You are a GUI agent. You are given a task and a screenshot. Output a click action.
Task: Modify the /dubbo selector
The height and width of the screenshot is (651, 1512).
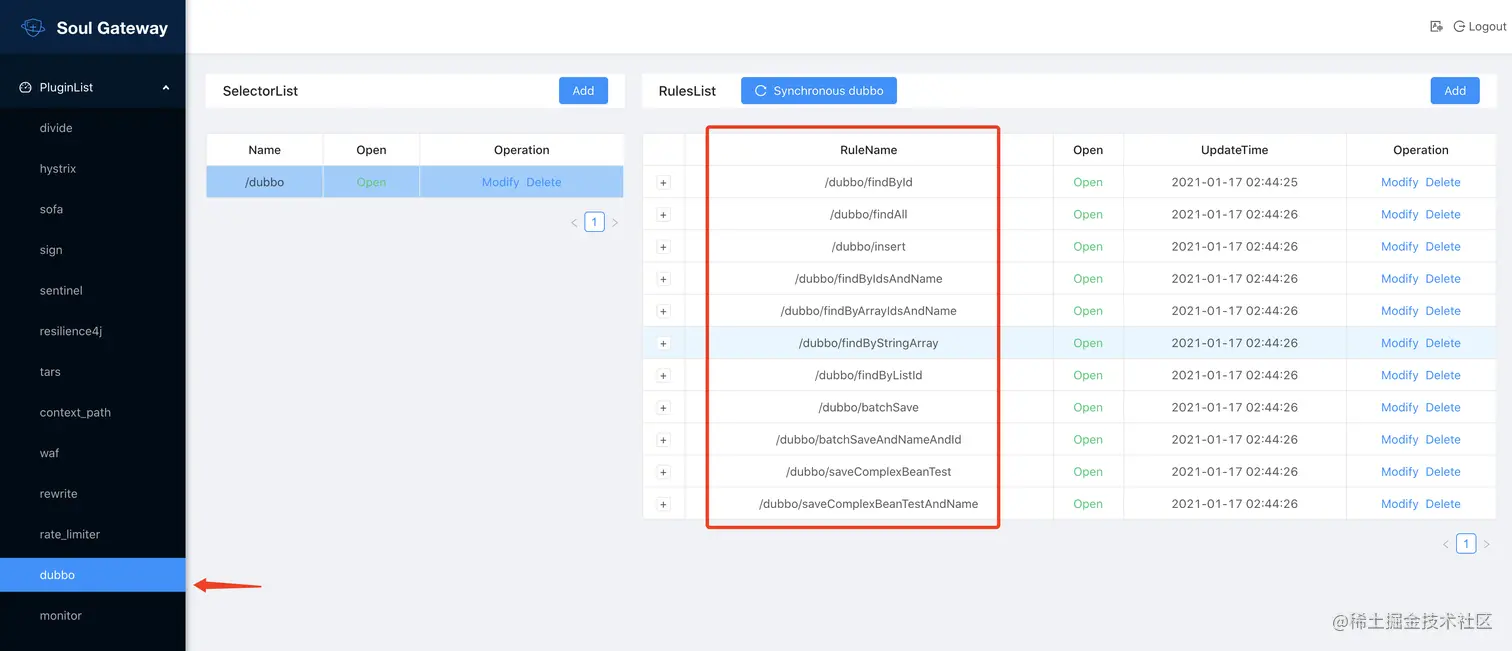pyautogui.click(x=500, y=182)
